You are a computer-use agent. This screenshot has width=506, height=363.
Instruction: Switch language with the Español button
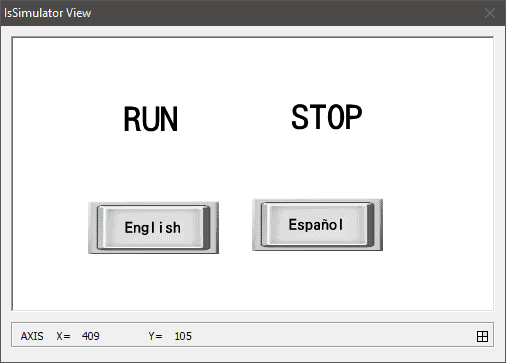click(317, 225)
